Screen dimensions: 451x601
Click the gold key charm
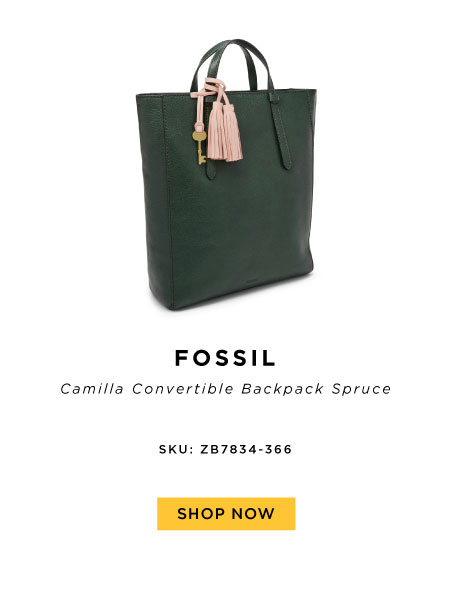click(x=200, y=148)
